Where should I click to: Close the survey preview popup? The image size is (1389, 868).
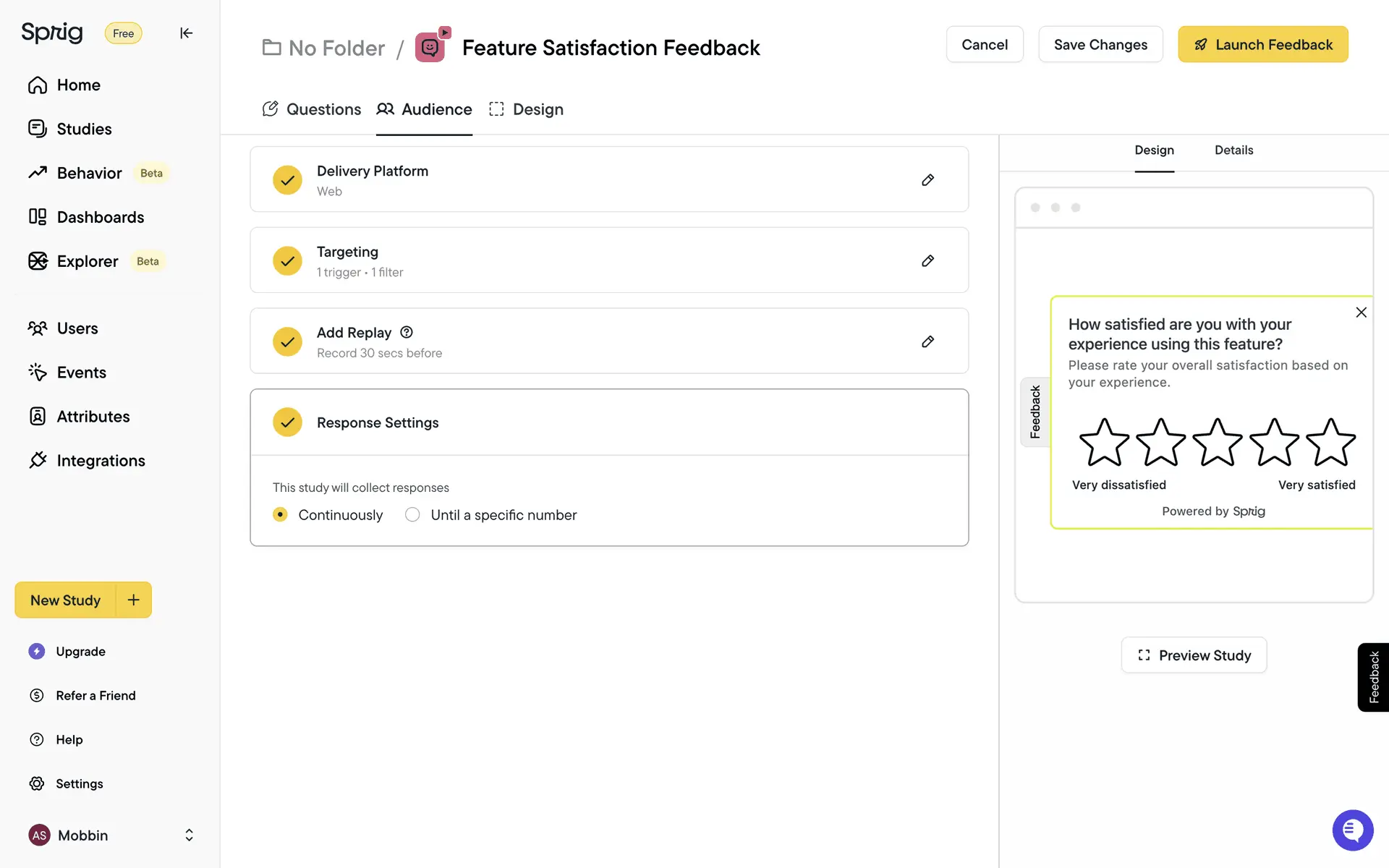[x=1361, y=312]
